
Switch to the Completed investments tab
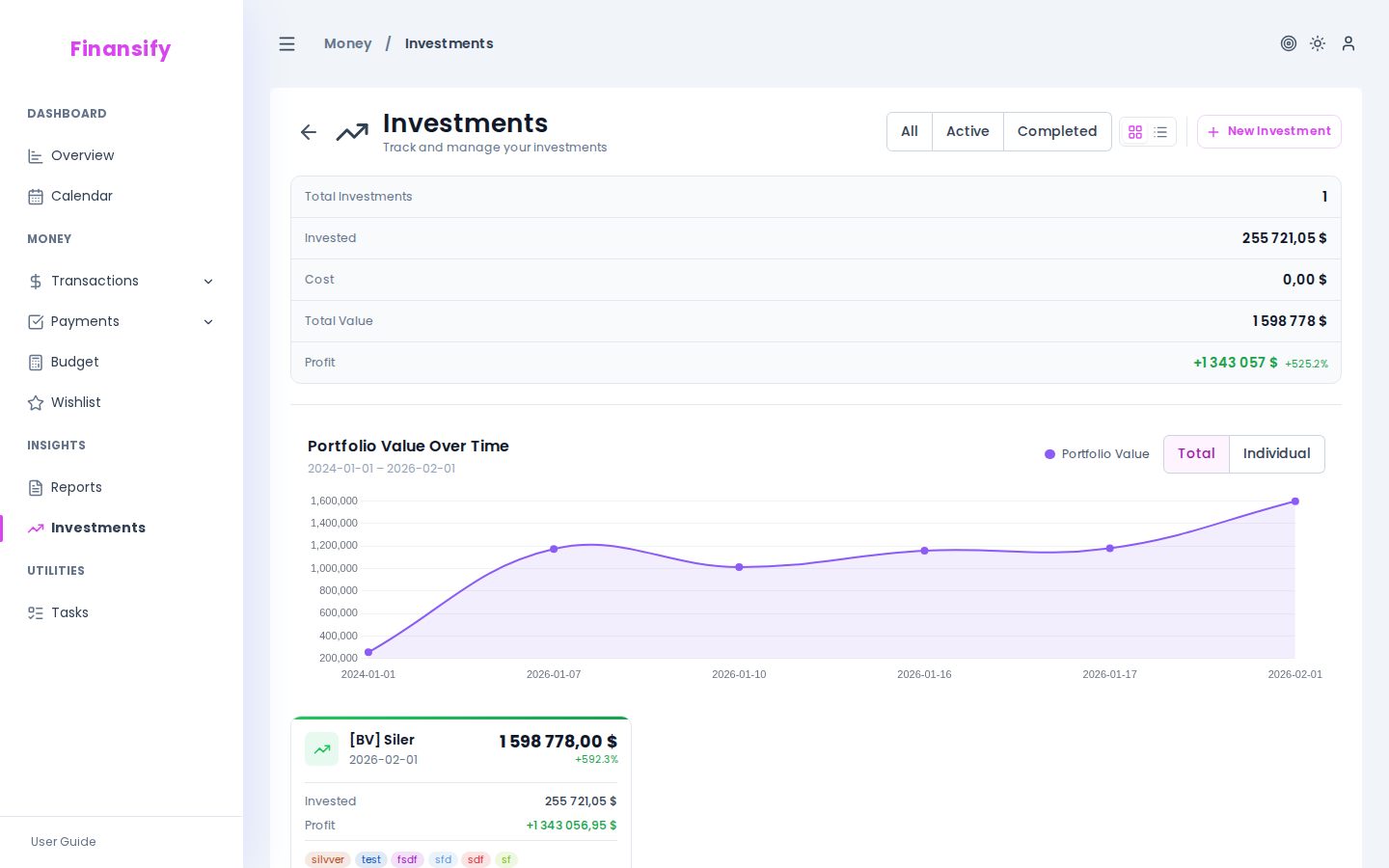coord(1057,131)
